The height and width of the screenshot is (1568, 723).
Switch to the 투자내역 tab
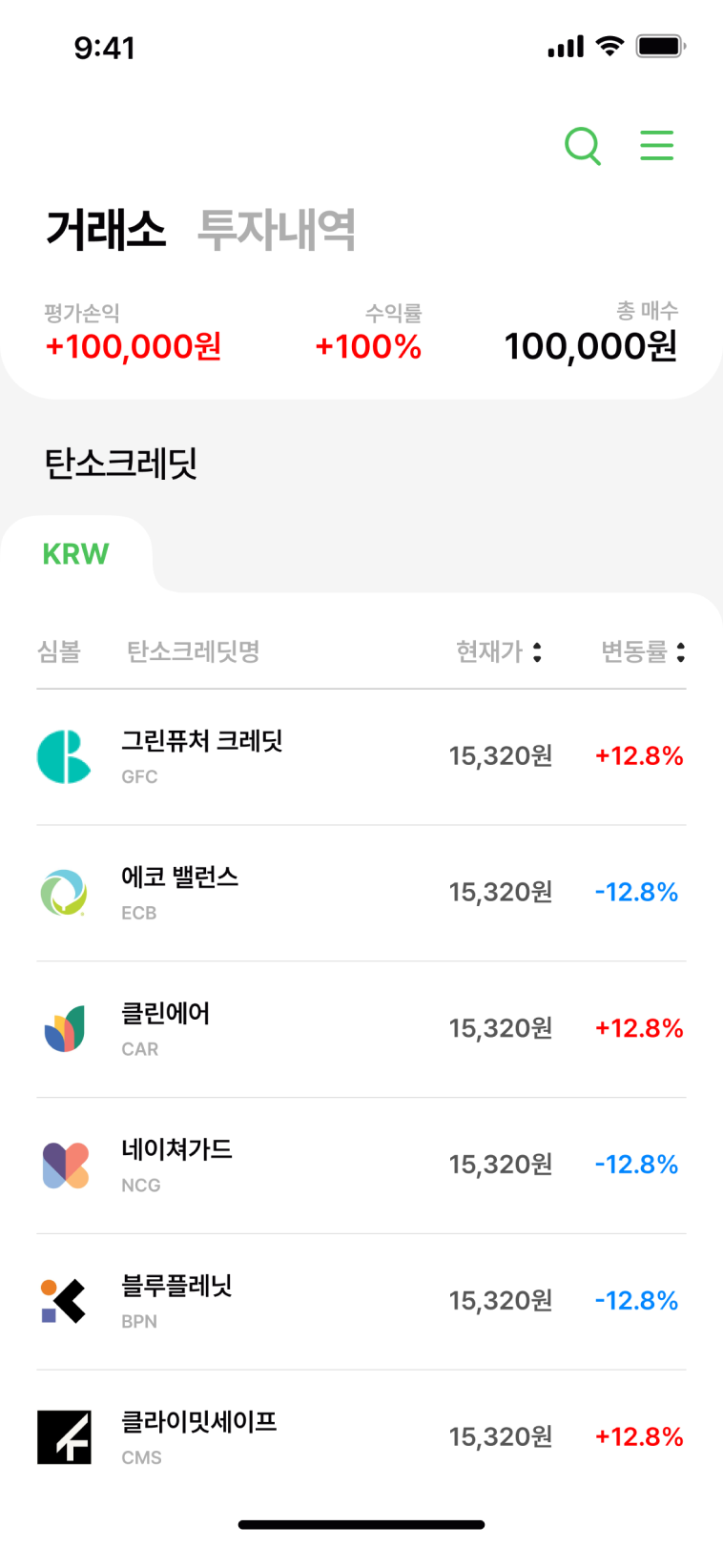276,230
